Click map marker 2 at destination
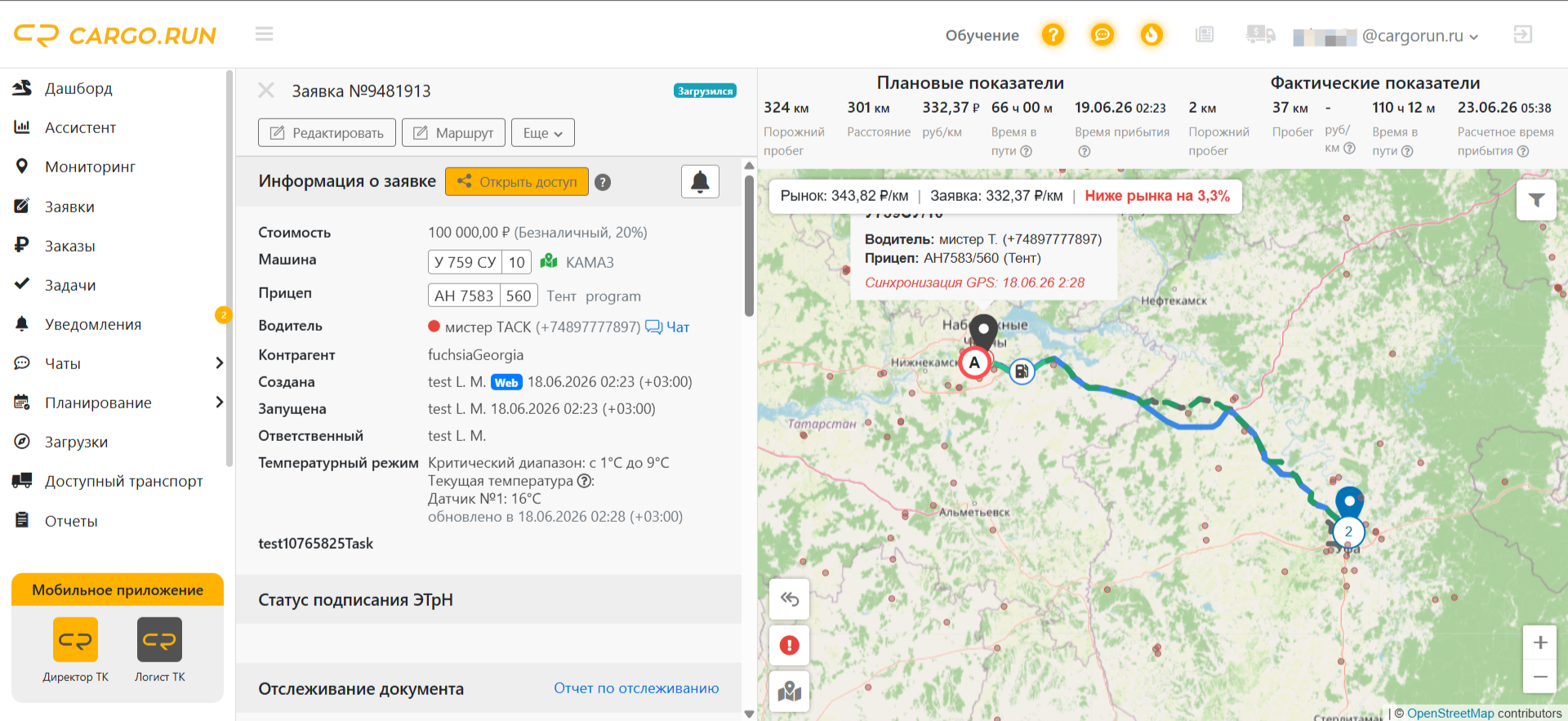This screenshot has width=1568, height=721. tap(1348, 532)
